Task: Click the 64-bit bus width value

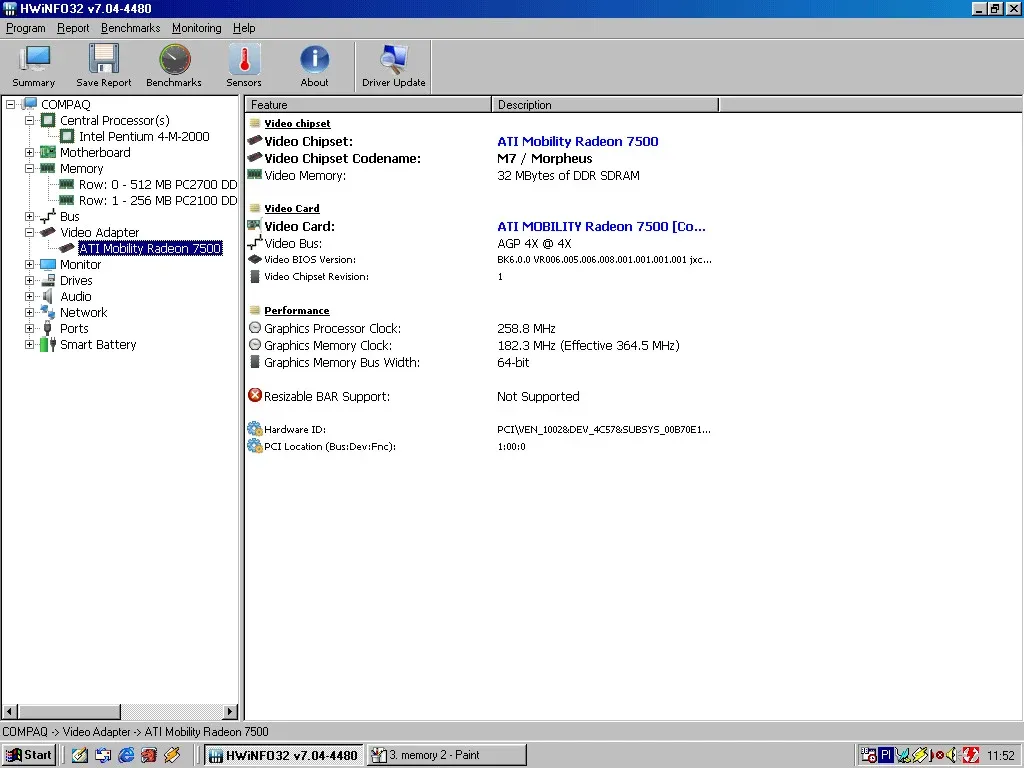Action: [x=513, y=362]
